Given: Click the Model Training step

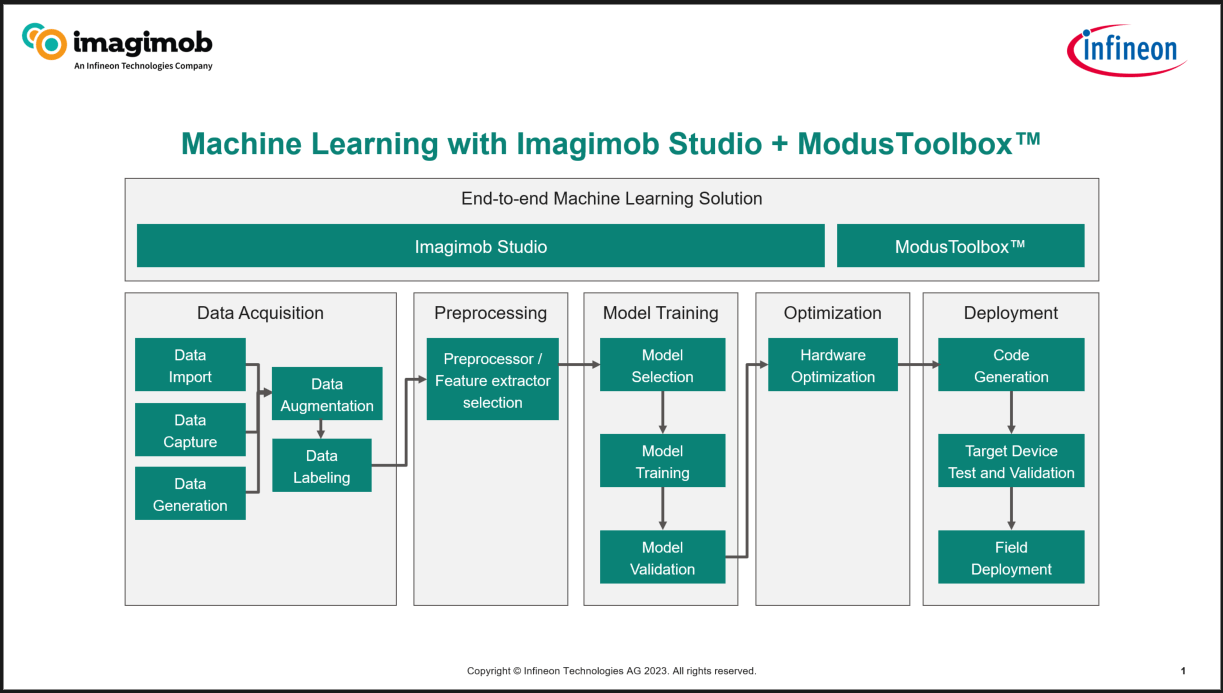Looking at the screenshot, I should point(662,460).
